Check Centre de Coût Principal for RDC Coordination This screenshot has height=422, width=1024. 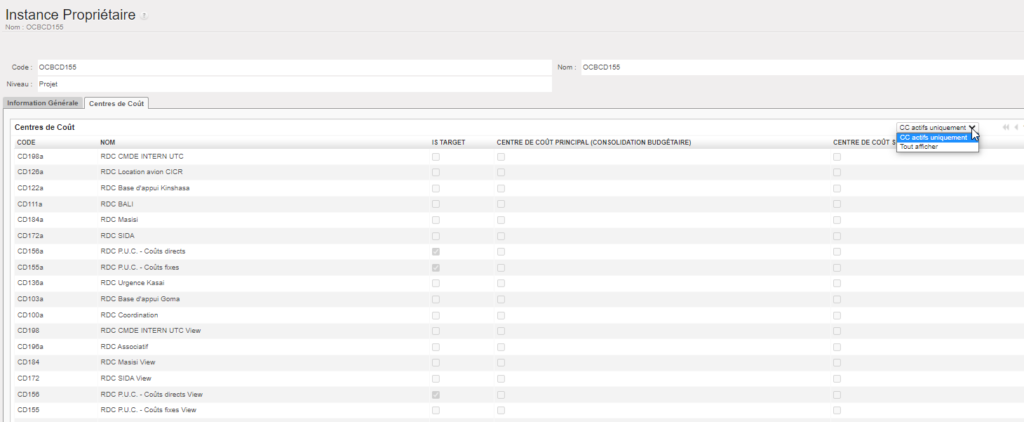501,315
